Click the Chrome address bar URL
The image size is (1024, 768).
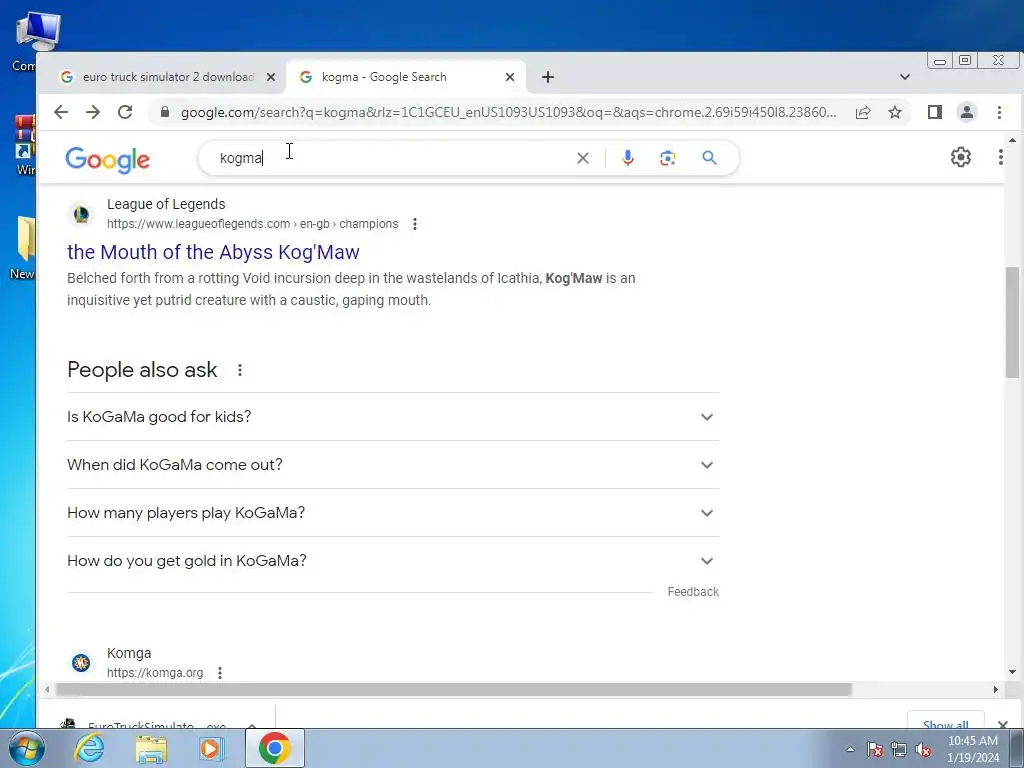pos(508,112)
